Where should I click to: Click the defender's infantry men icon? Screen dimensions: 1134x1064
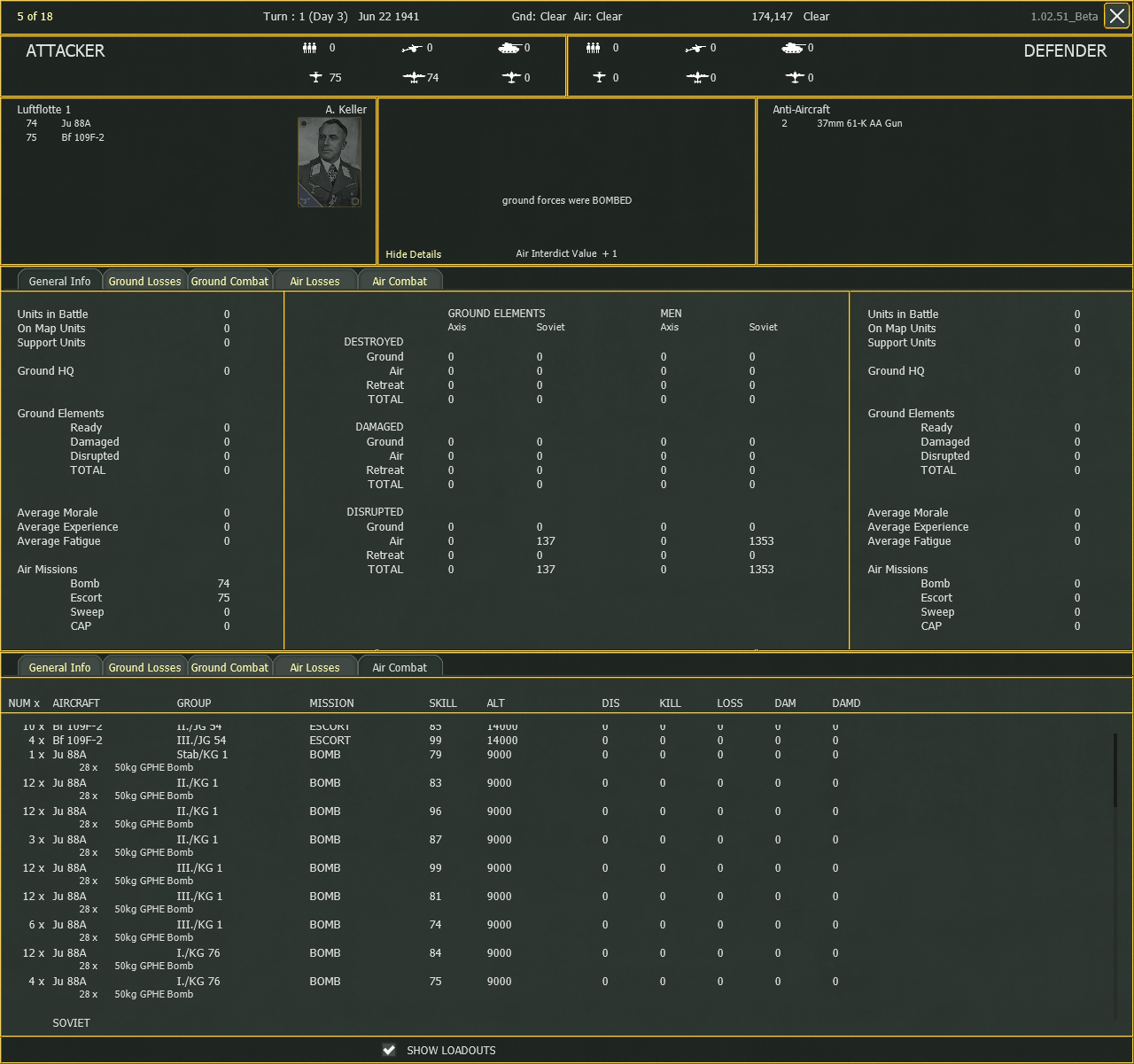pyautogui.click(x=593, y=48)
